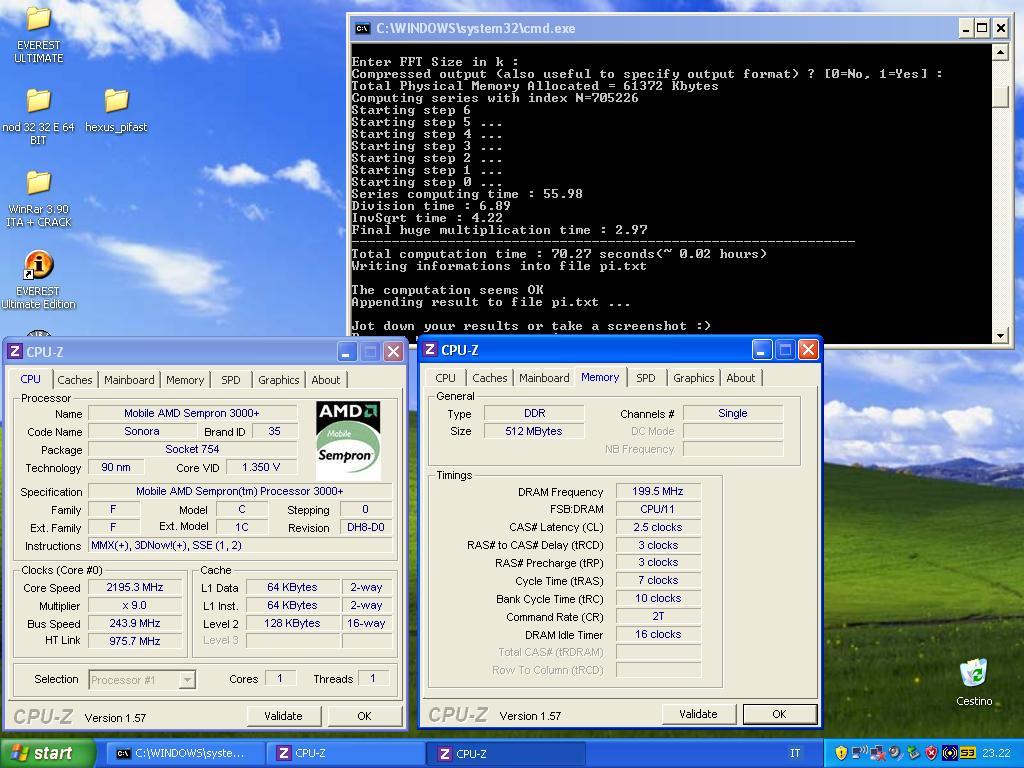This screenshot has height=768, width=1024.
Task: Select the EVEREST ULTIMATE folder icon
Action: pos(38,18)
